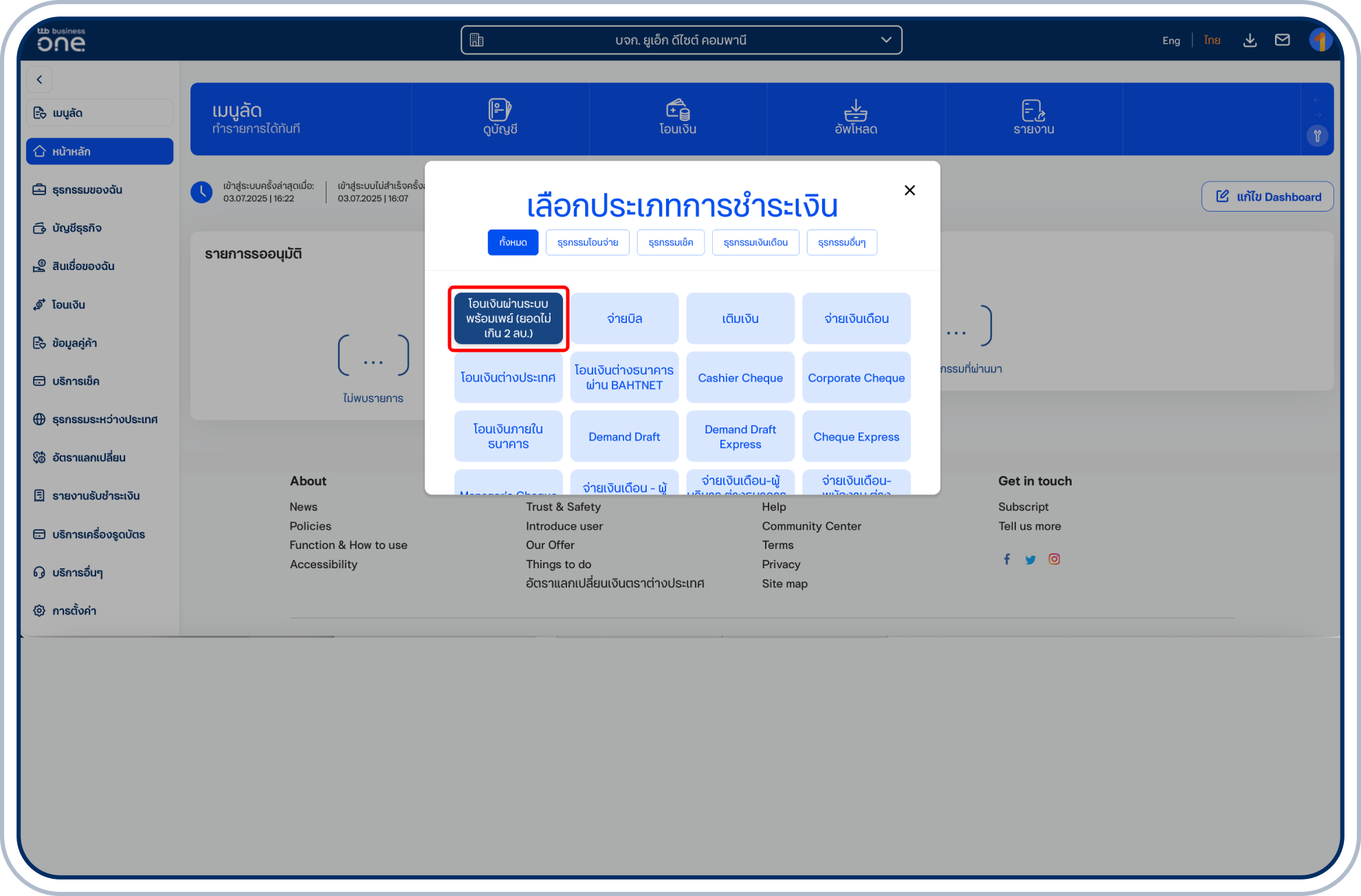This screenshot has width=1361, height=896.
Task: Switch the language to Eng
Action: coord(1171,41)
